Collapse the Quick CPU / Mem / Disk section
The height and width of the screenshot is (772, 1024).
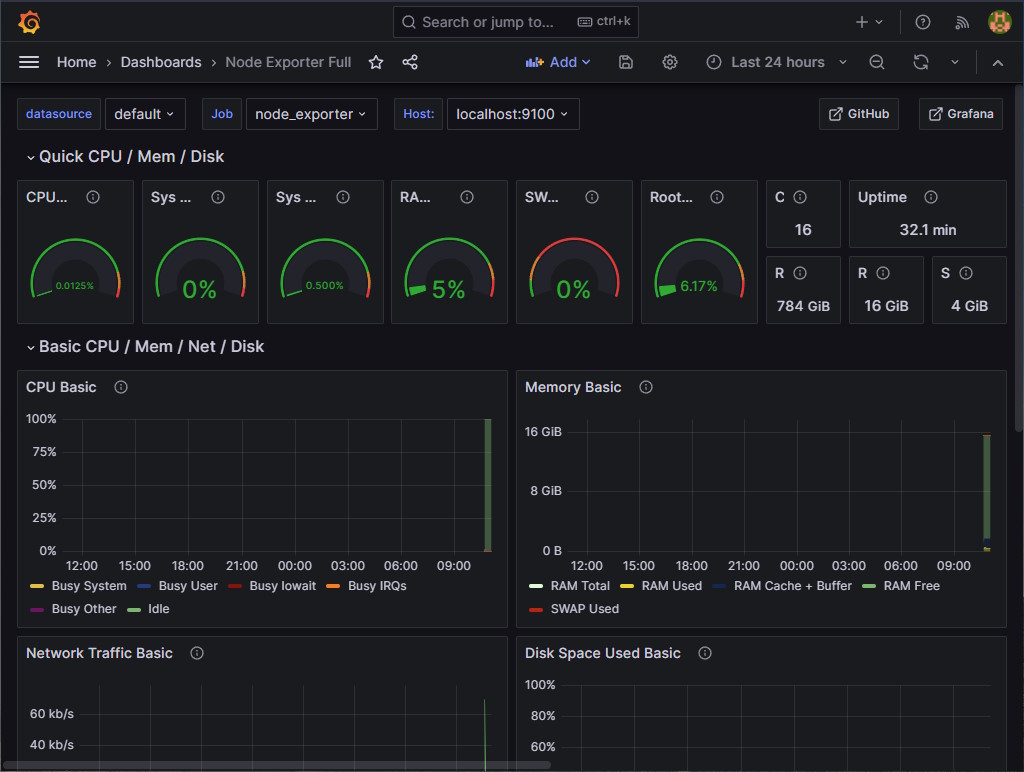pos(29,156)
